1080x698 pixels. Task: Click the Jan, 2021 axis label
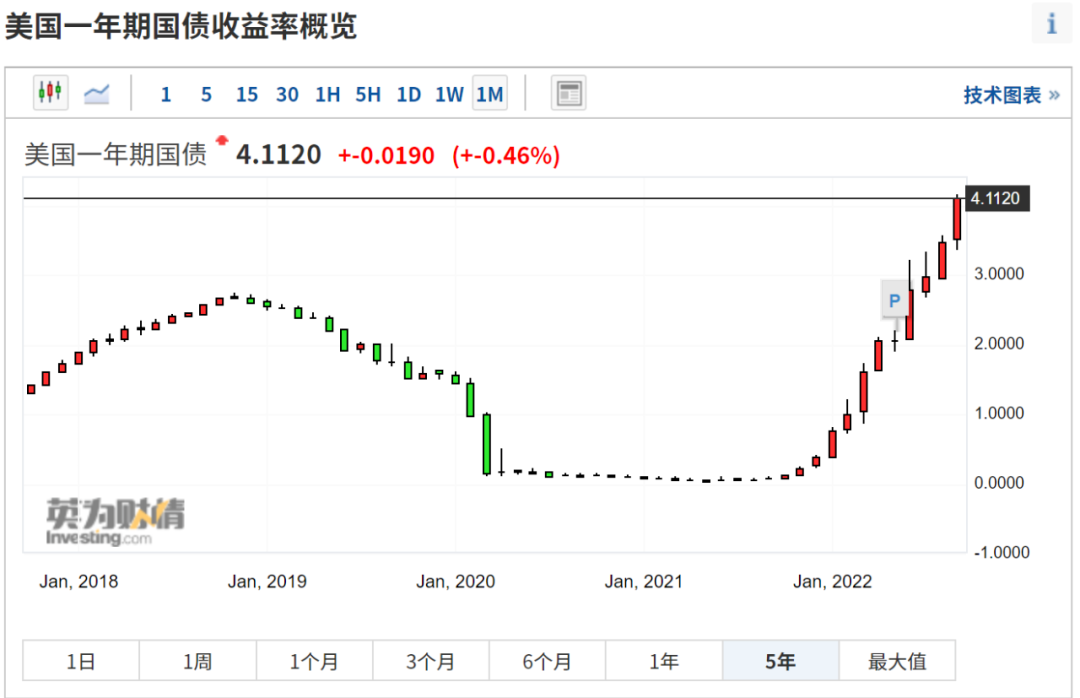click(644, 582)
